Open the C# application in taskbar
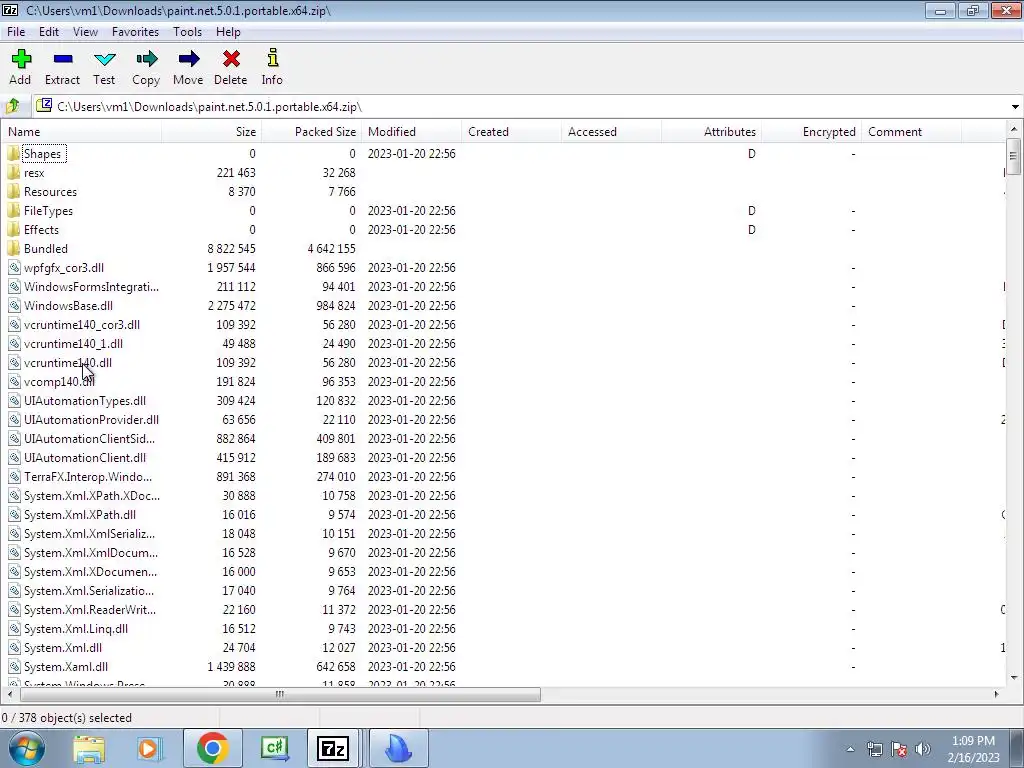1024x768 pixels. pos(274,748)
